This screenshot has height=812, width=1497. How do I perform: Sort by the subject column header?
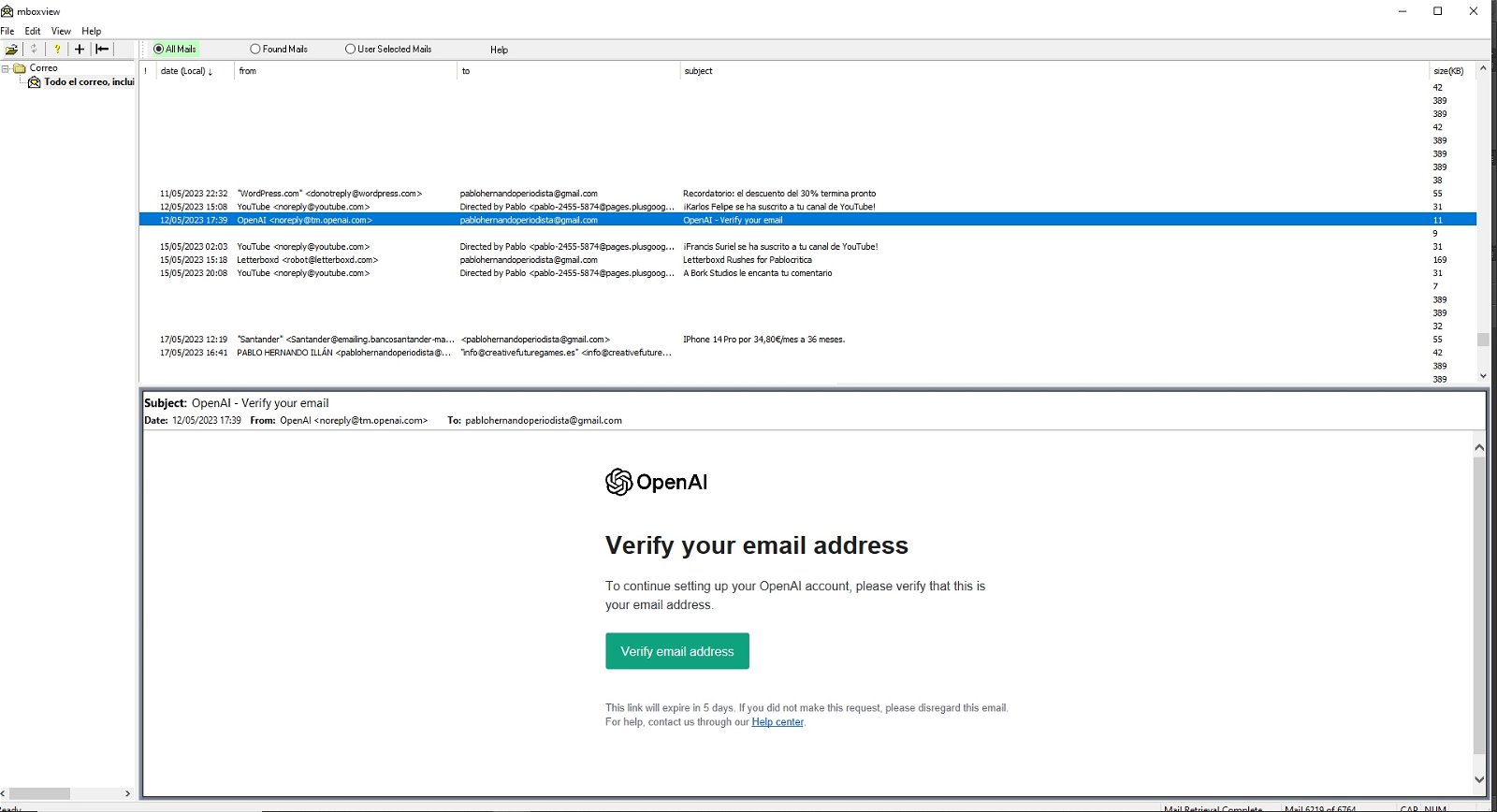point(1054,71)
